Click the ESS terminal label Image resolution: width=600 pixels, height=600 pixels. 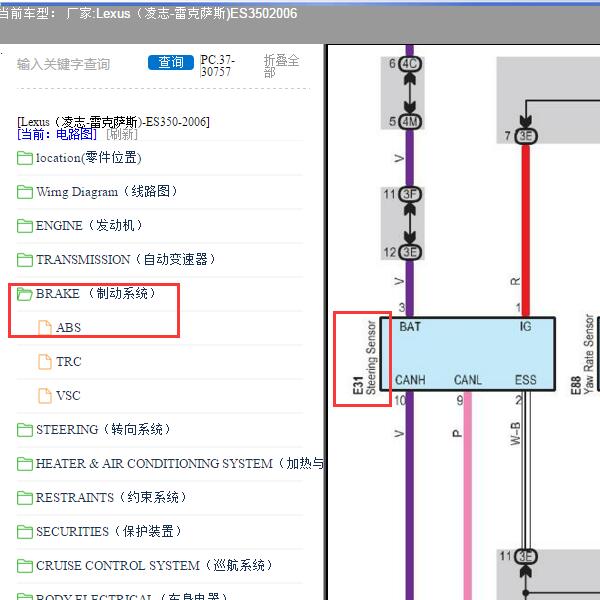click(x=525, y=380)
